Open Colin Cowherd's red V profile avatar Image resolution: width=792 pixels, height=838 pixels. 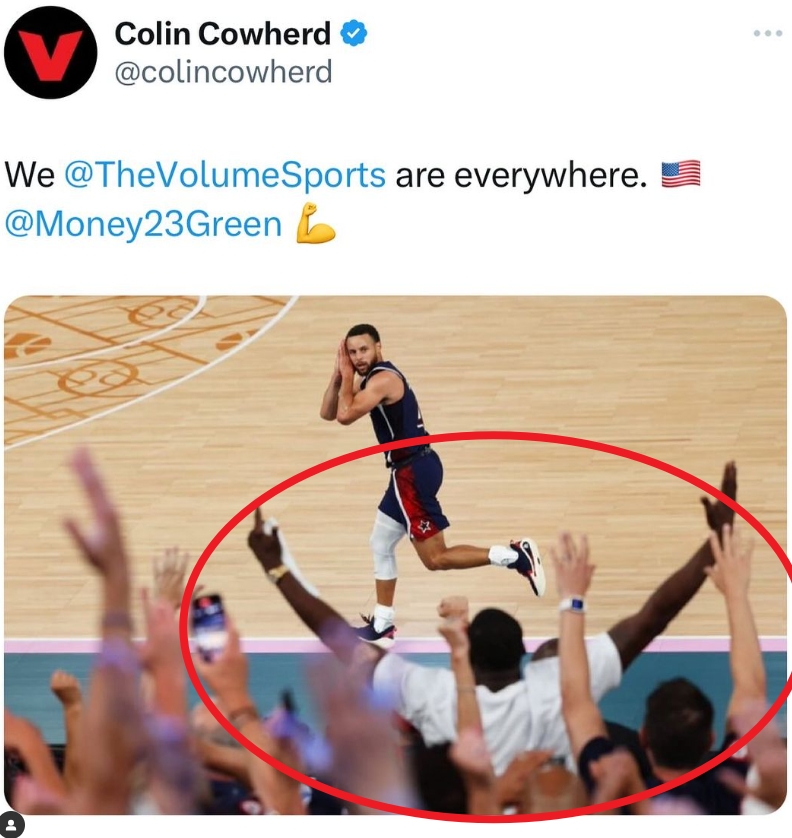[51, 52]
